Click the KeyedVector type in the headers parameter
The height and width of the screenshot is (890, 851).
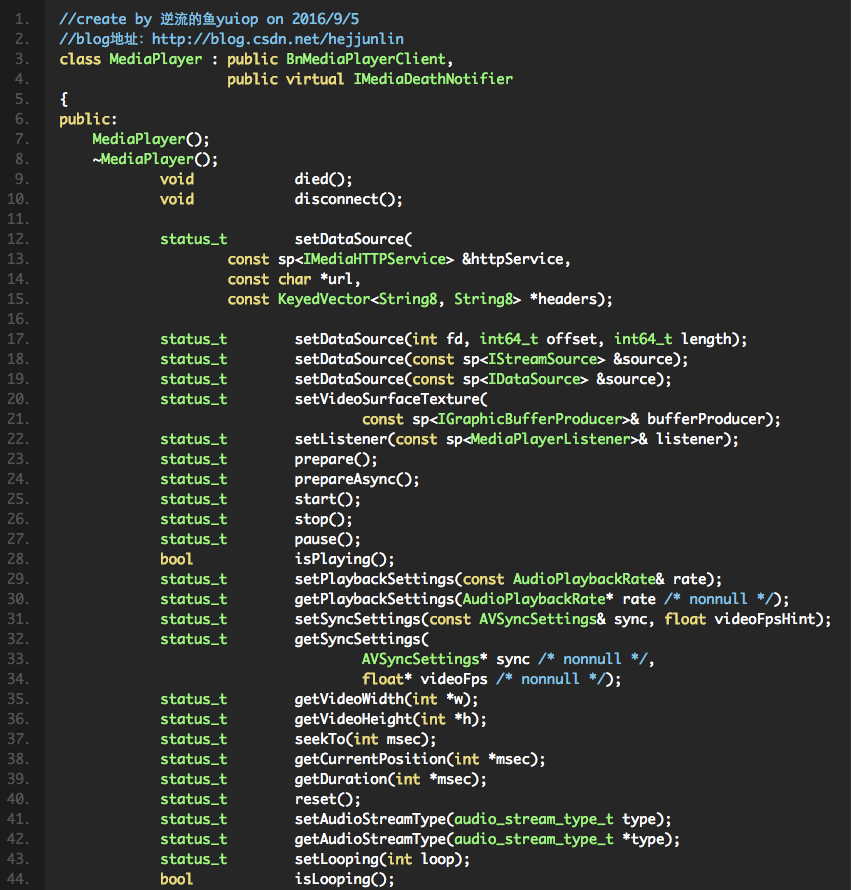[x=323, y=299]
